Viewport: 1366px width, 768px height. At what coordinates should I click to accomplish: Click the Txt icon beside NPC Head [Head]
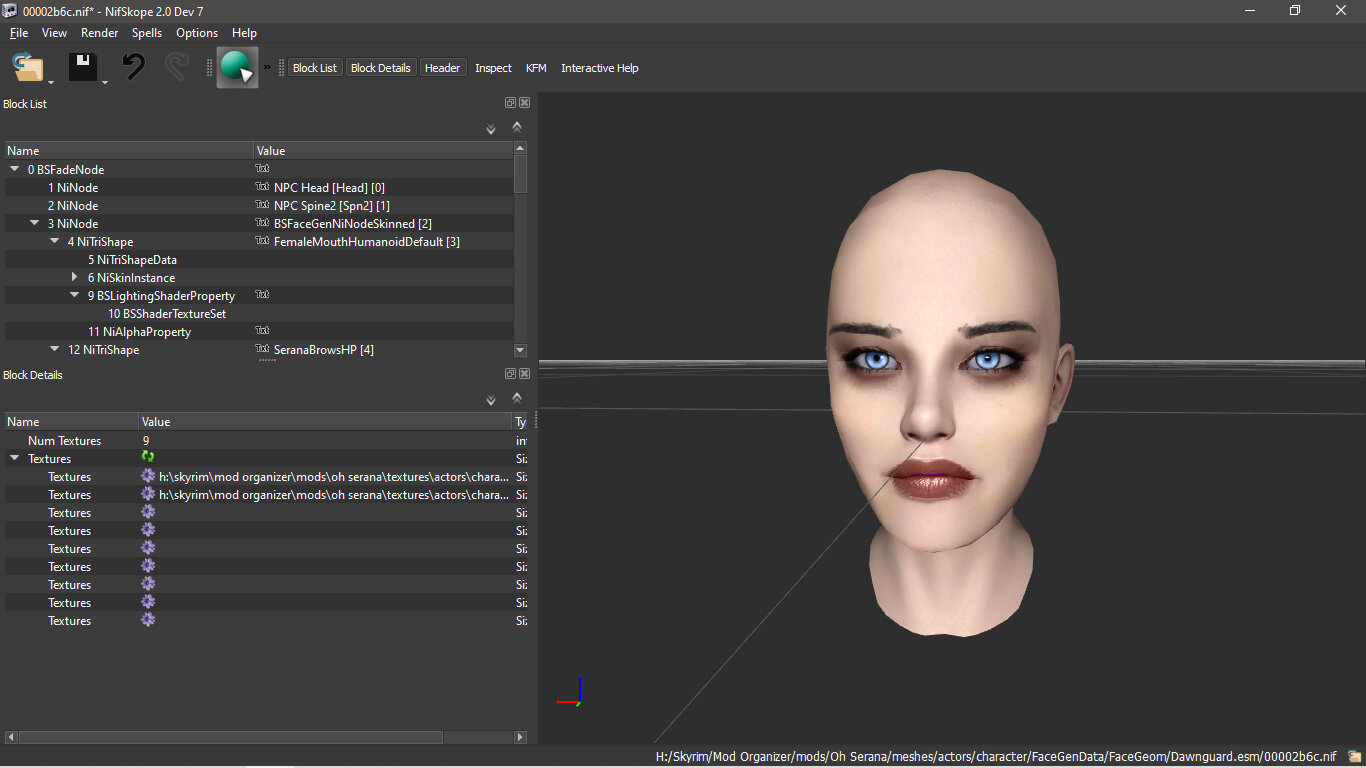pos(262,187)
